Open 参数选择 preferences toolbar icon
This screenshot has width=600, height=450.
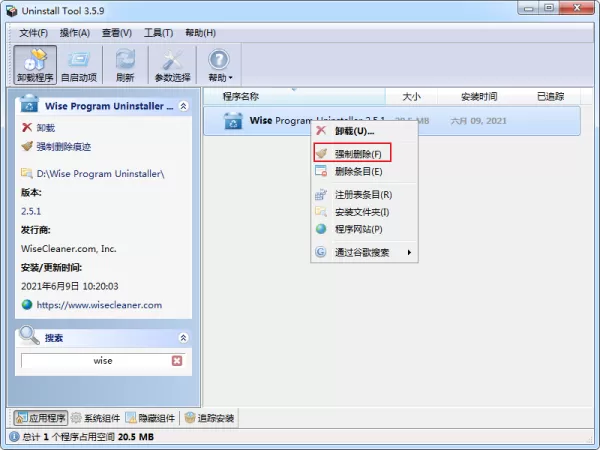coord(172,65)
